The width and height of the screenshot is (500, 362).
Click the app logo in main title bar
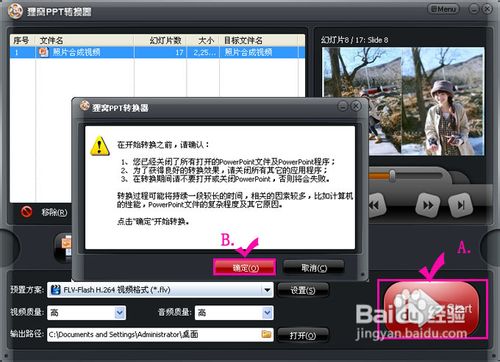point(15,11)
